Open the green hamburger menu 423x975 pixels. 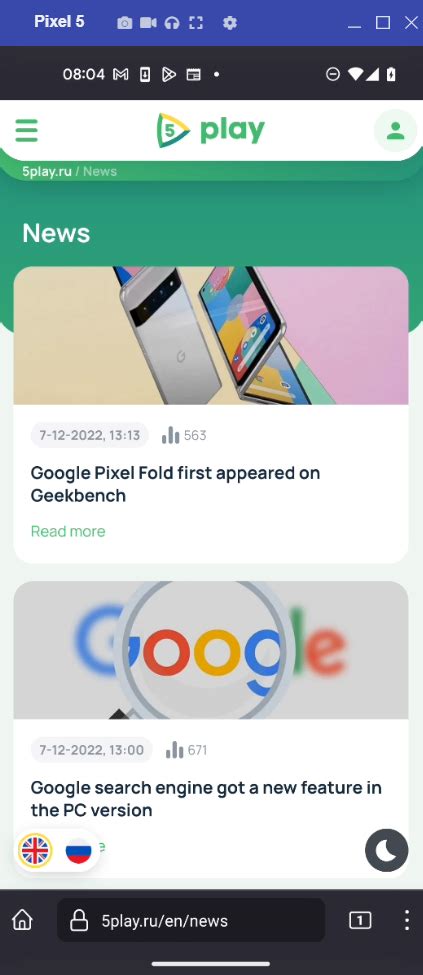pyautogui.click(x=26, y=131)
